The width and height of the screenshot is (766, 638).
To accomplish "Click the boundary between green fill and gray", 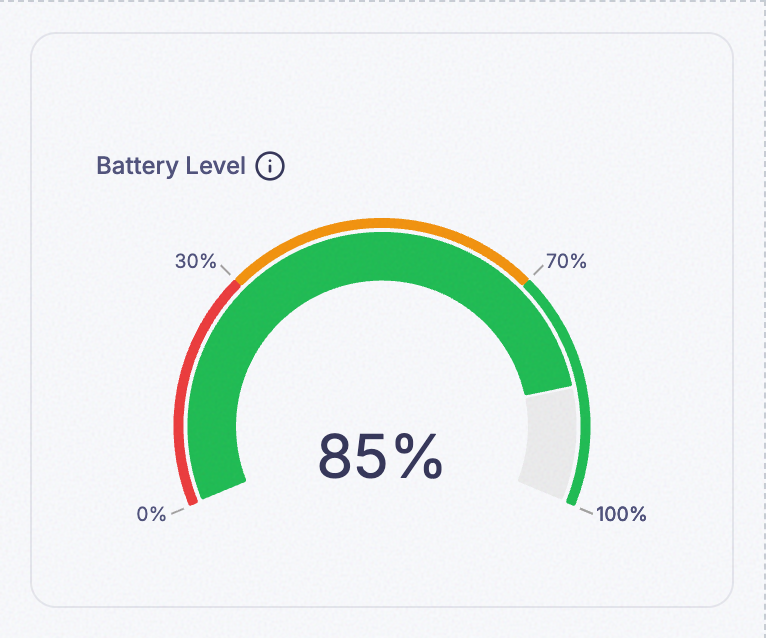I will coord(548,391).
